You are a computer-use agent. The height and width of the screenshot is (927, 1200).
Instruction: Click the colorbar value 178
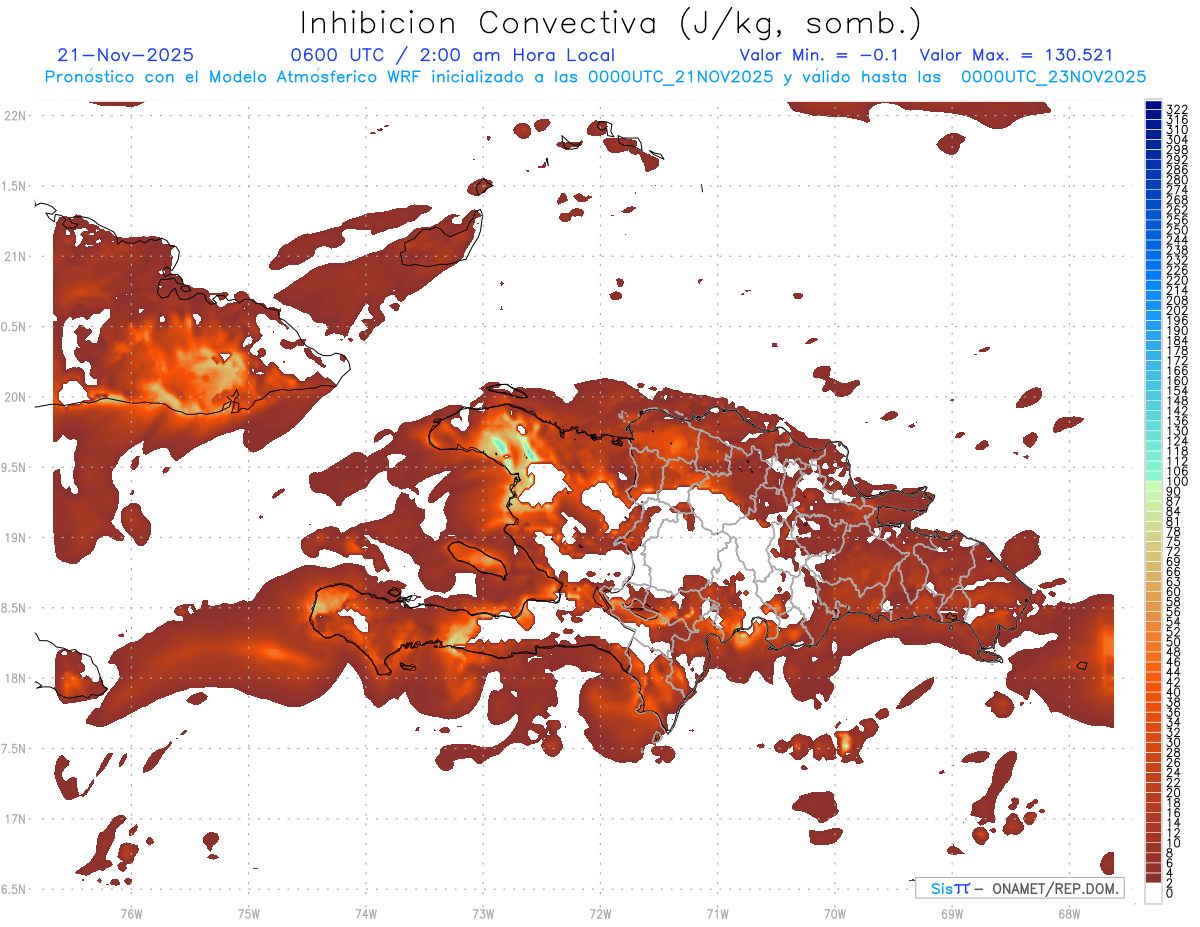pyautogui.click(x=1177, y=351)
